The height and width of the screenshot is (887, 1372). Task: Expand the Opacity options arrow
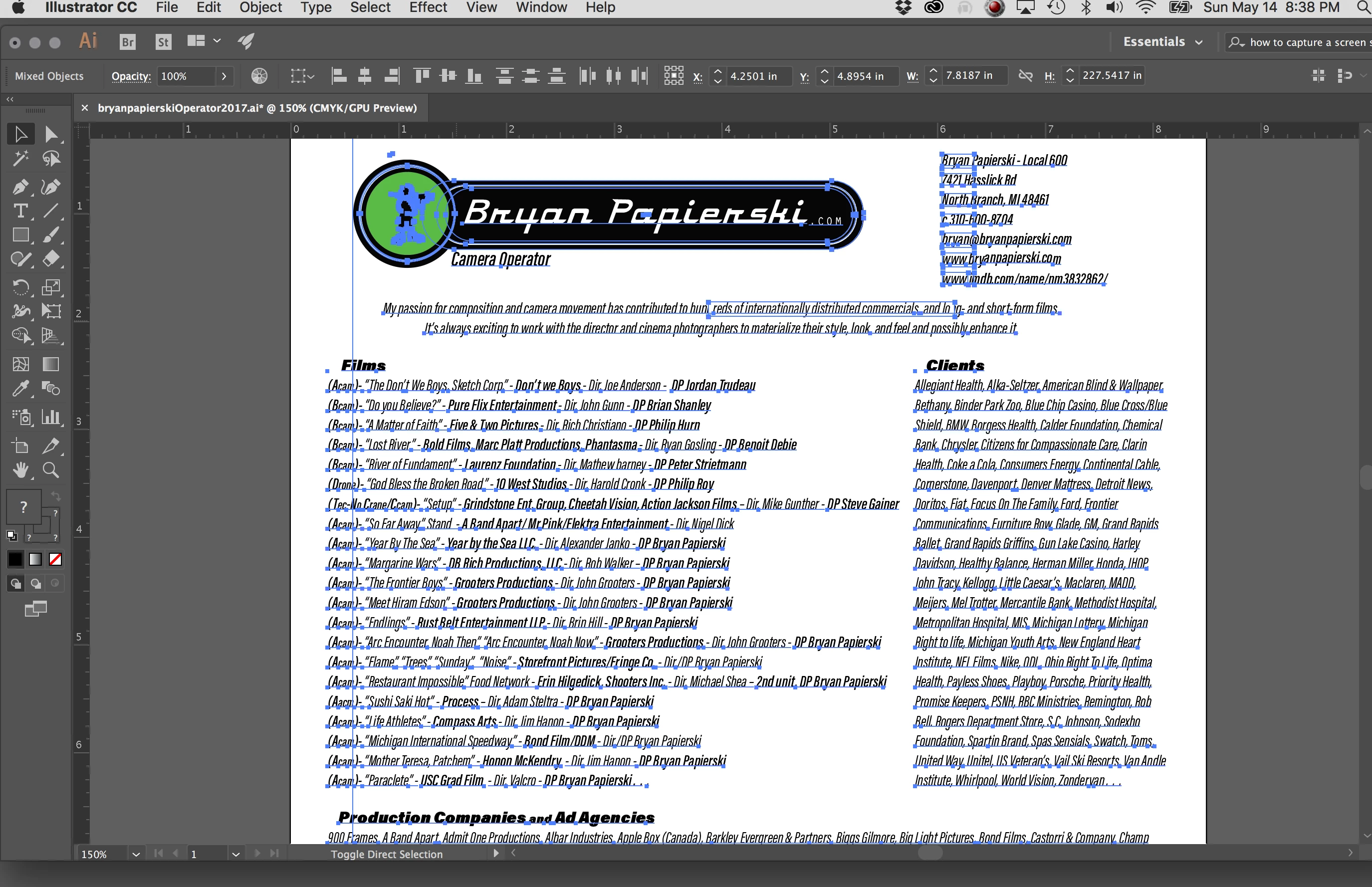click(224, 76)
